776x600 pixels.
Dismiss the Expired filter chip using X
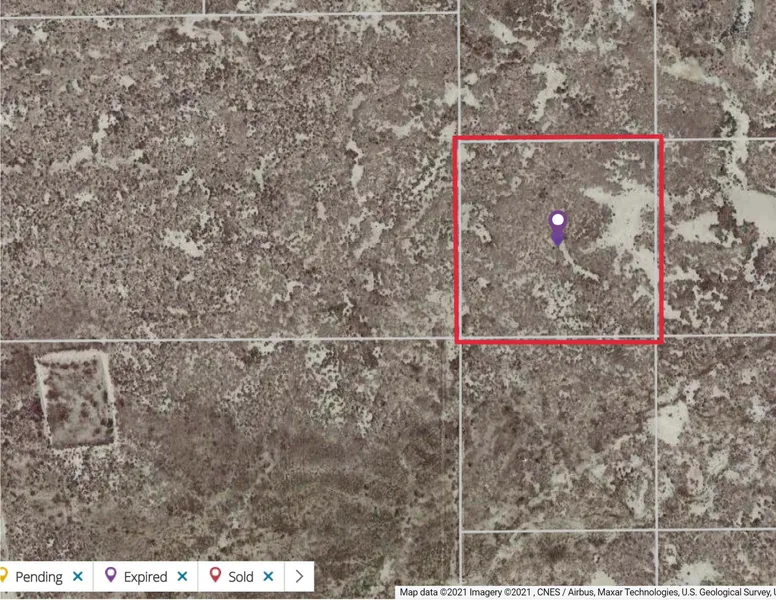(182, 577)
